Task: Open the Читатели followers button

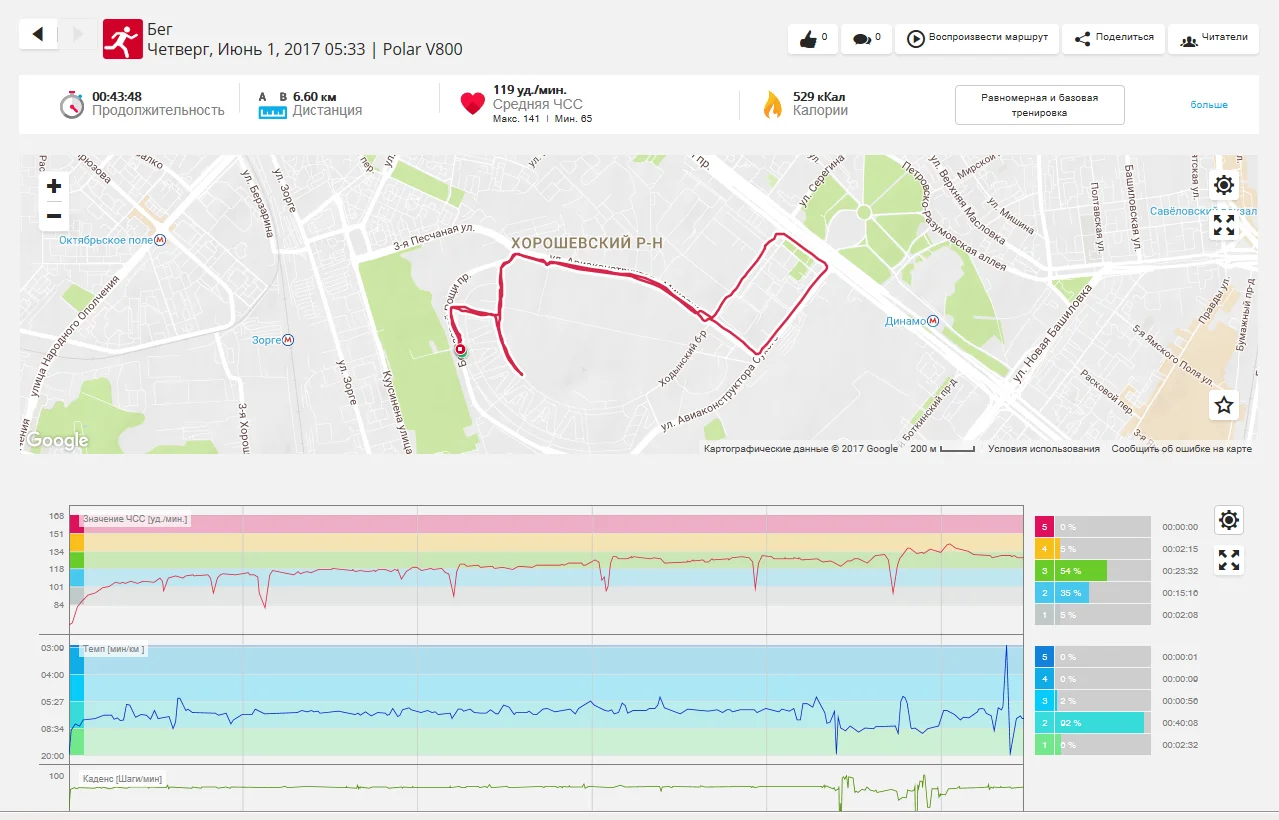Action: (x=1213, y=39)
